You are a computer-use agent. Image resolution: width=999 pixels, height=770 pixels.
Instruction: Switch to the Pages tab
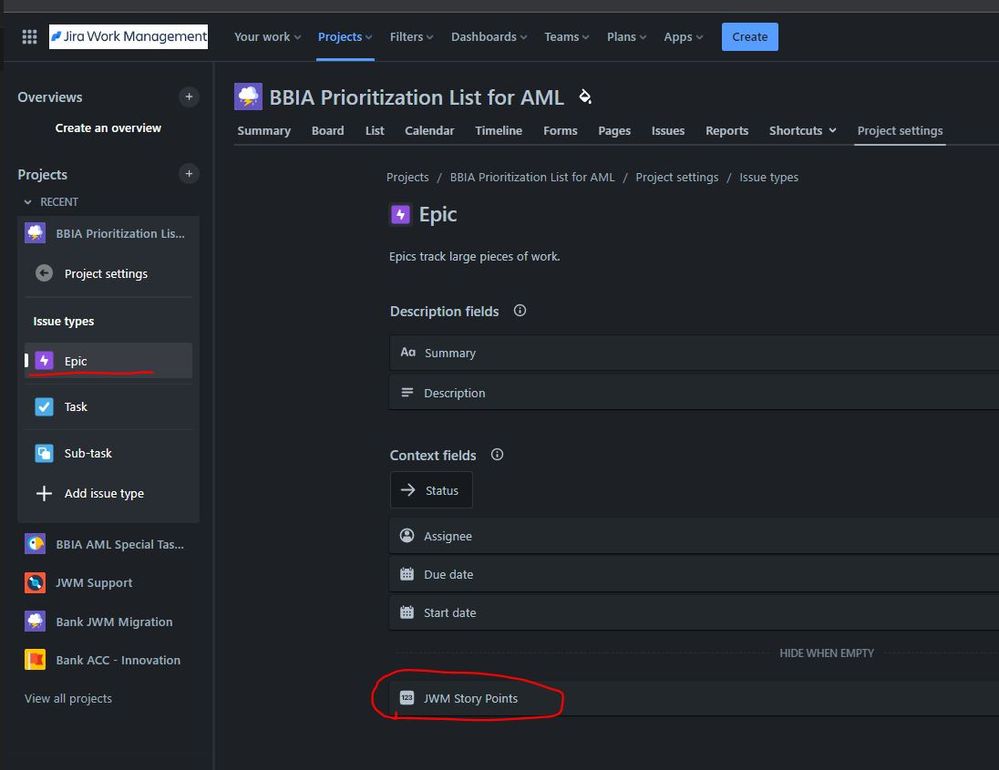point(614,131)
